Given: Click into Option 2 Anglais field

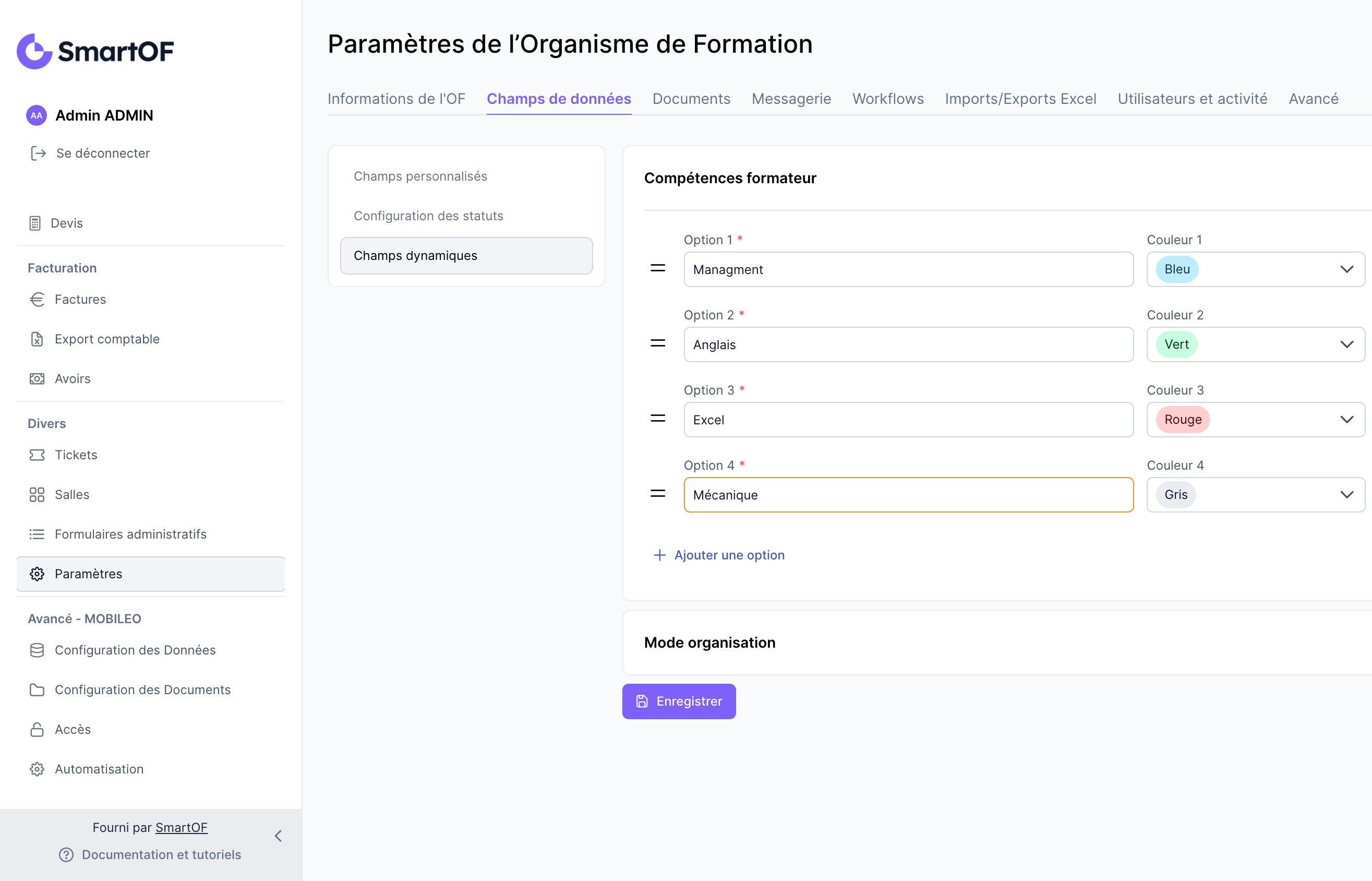Looking at the screenshot, I should (x=908, y=344).
